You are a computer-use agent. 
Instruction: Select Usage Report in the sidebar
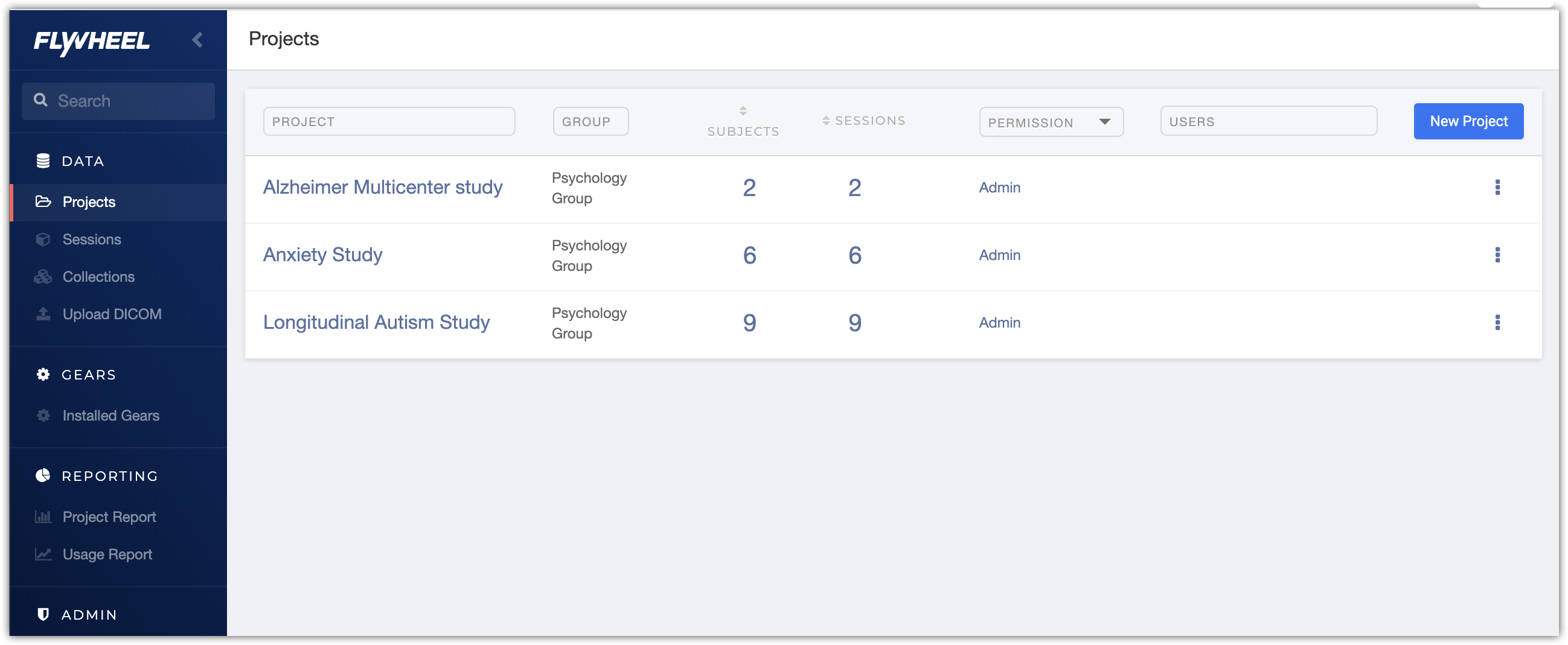coord(107,554)
